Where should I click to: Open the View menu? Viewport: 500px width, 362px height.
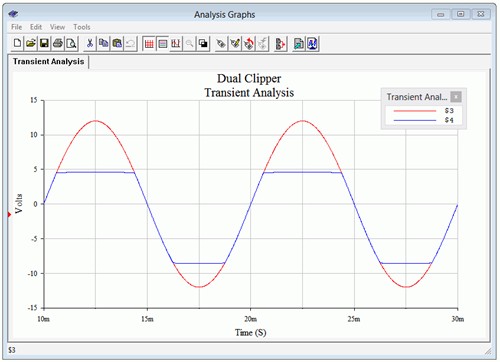57,27
